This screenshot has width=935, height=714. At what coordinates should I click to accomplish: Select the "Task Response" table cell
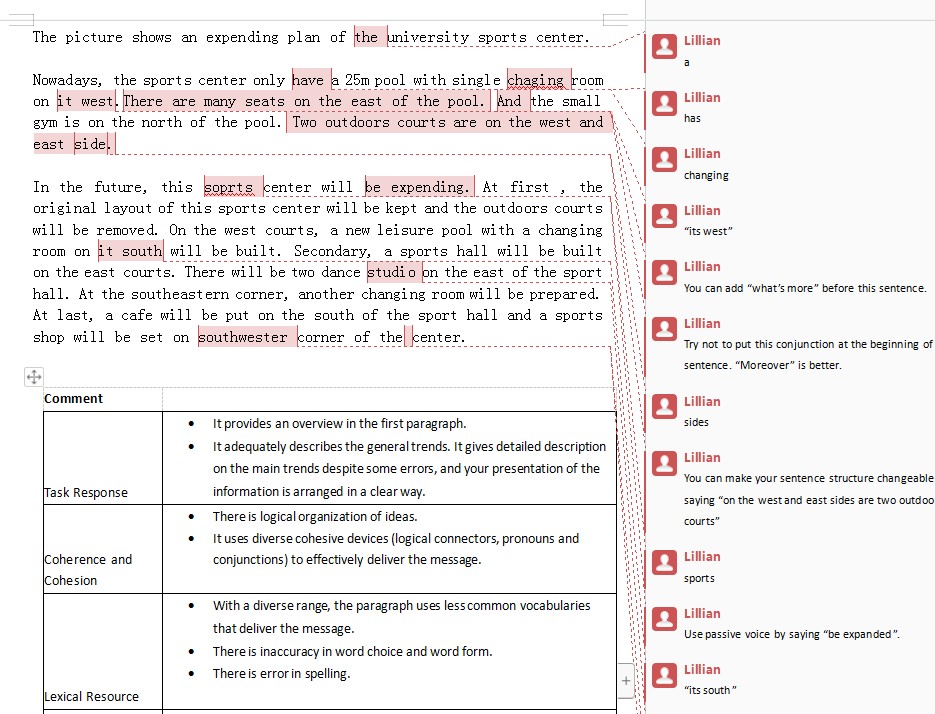click(x=103, y=458)
